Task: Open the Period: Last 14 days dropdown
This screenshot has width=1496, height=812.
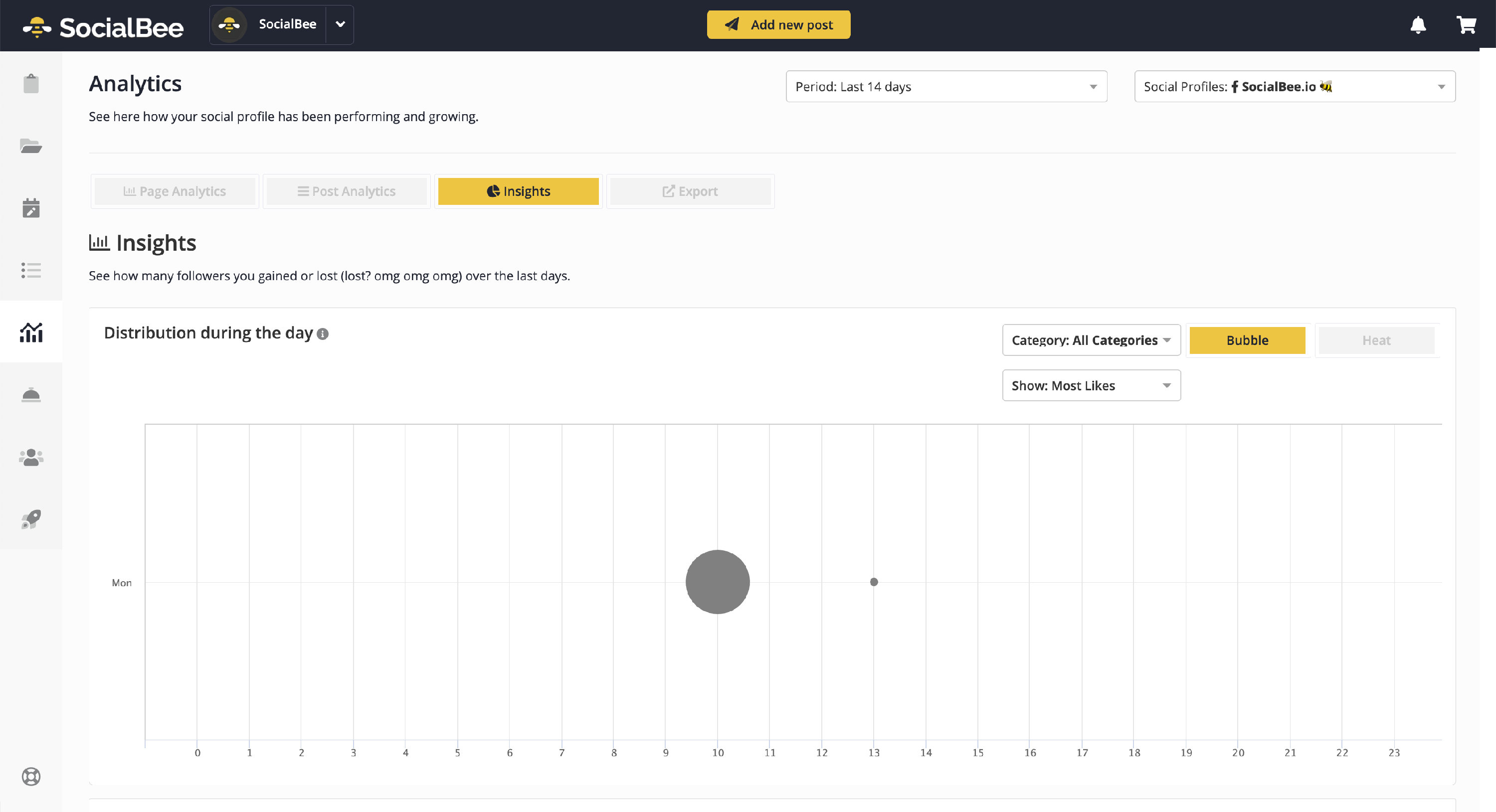Action: 946,86
